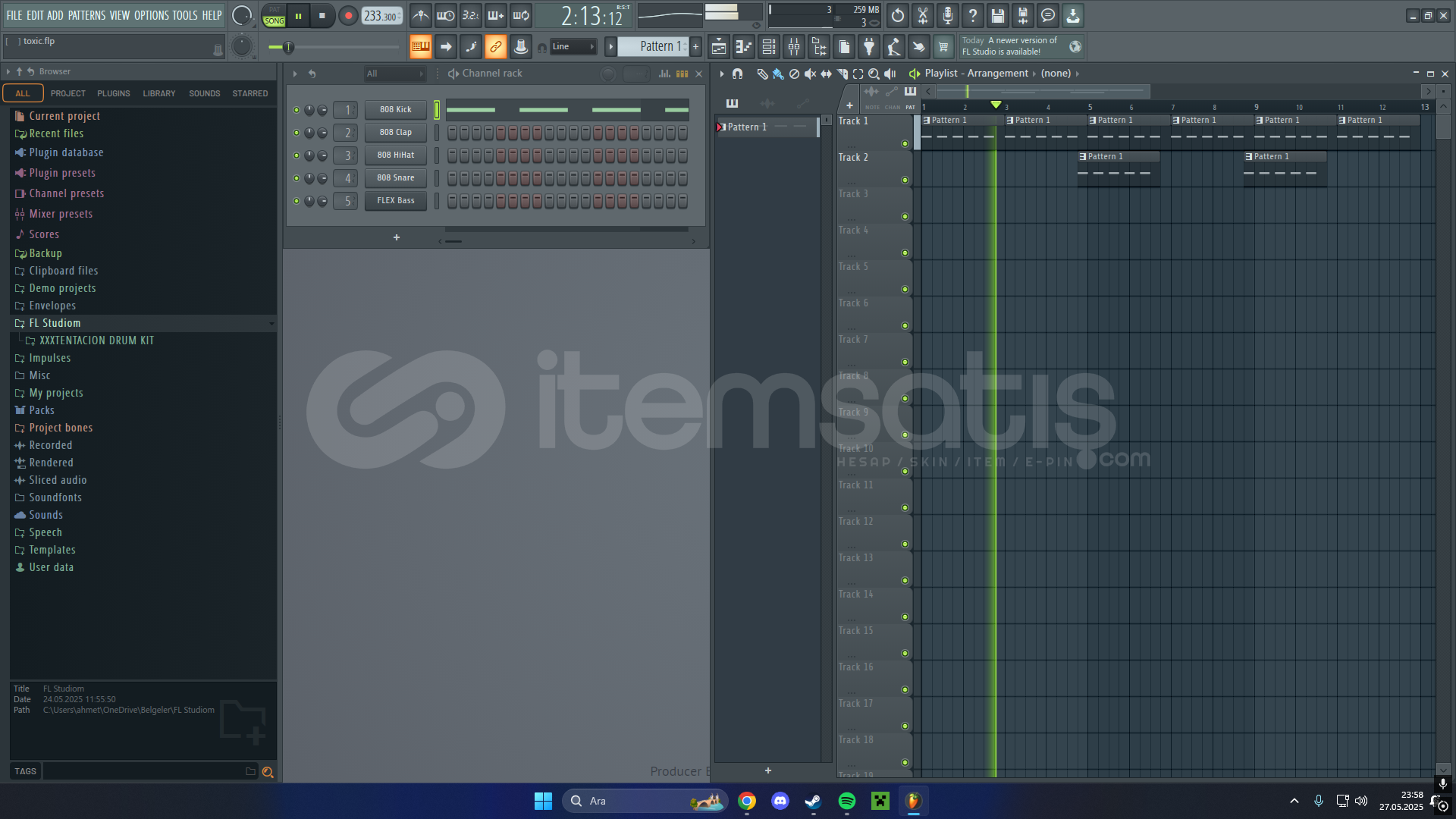The image size is (1456, 819).
Task: Switch to the STARRED browser tab
Action: (249, 93)
